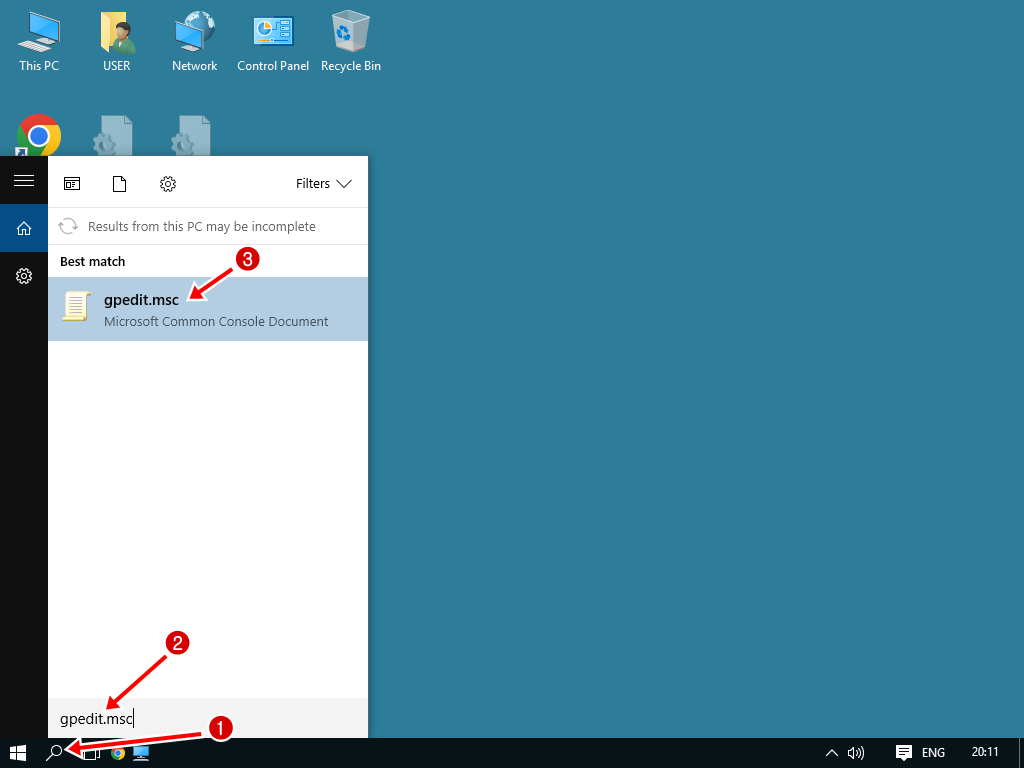Open the Action Center notifications
1024x768 pixels.
pos(903,753)
